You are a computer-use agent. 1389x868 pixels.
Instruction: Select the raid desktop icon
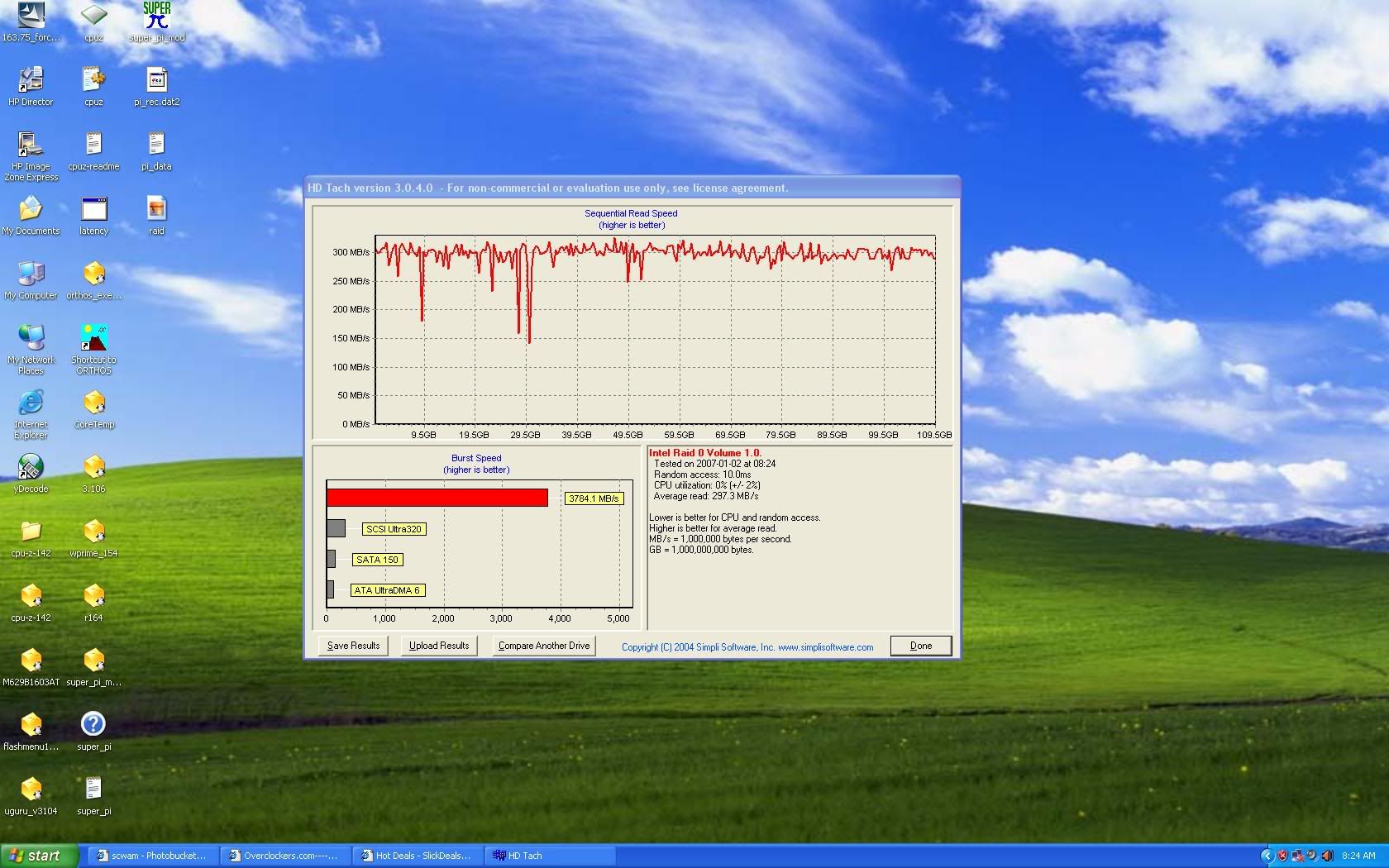[156, 215]
